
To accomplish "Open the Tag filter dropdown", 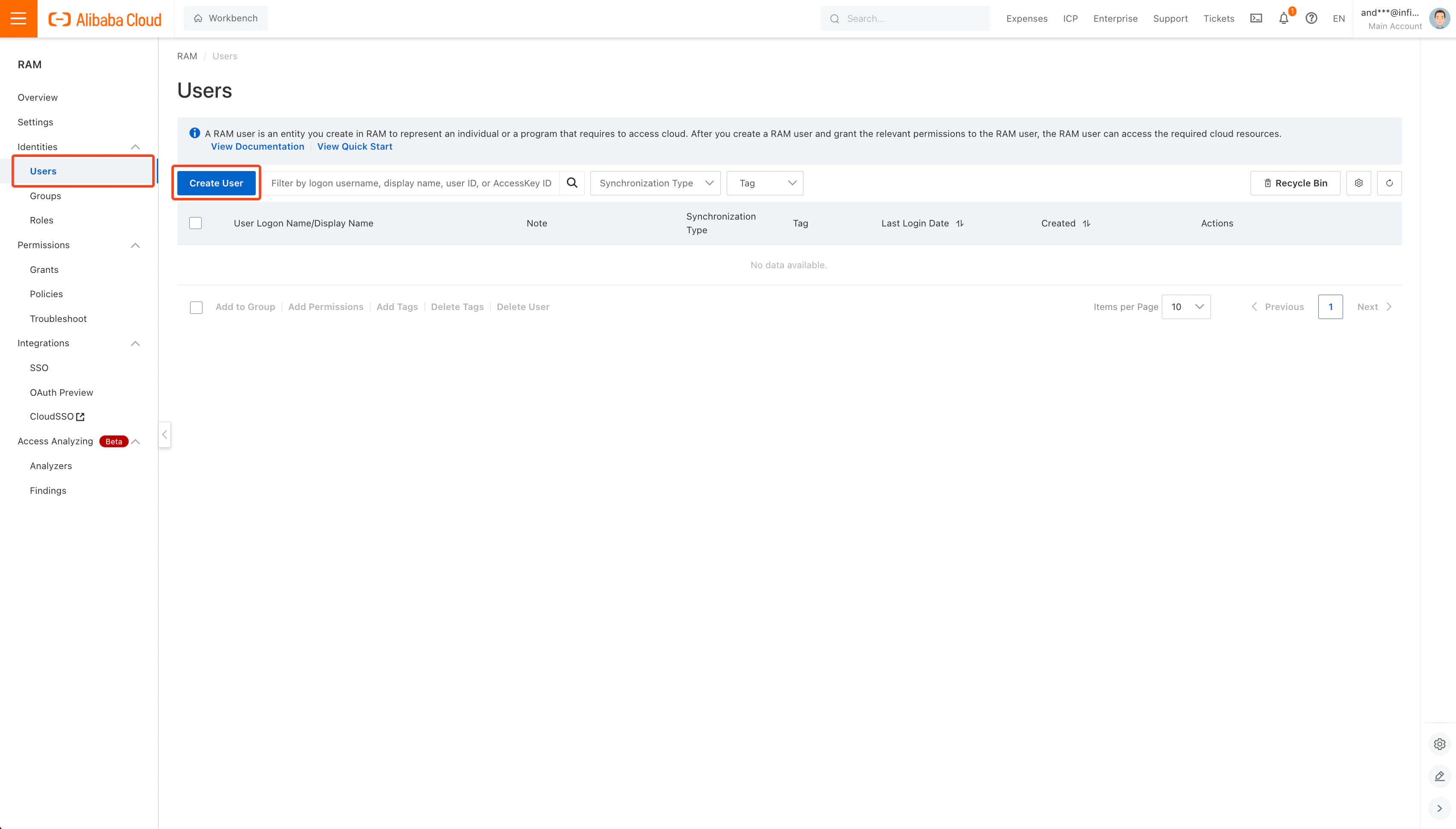I will (x=765, y=183).
